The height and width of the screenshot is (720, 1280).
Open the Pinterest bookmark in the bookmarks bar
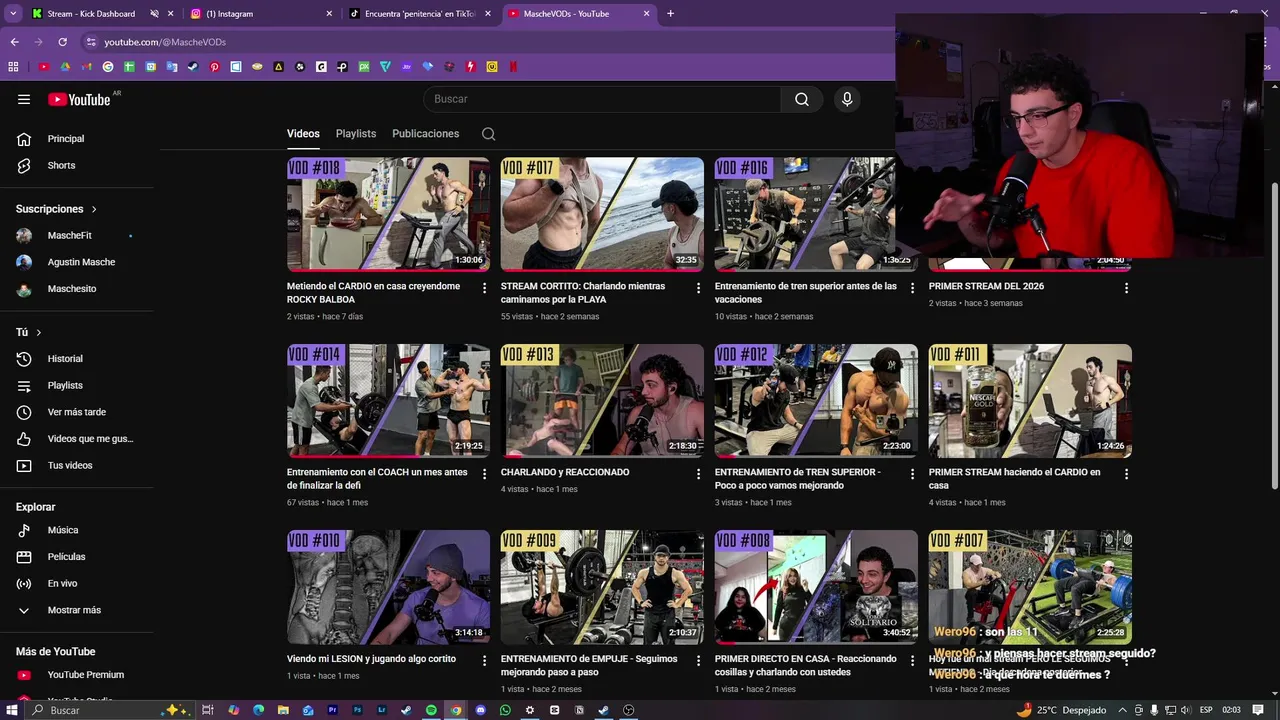[214, 67]
